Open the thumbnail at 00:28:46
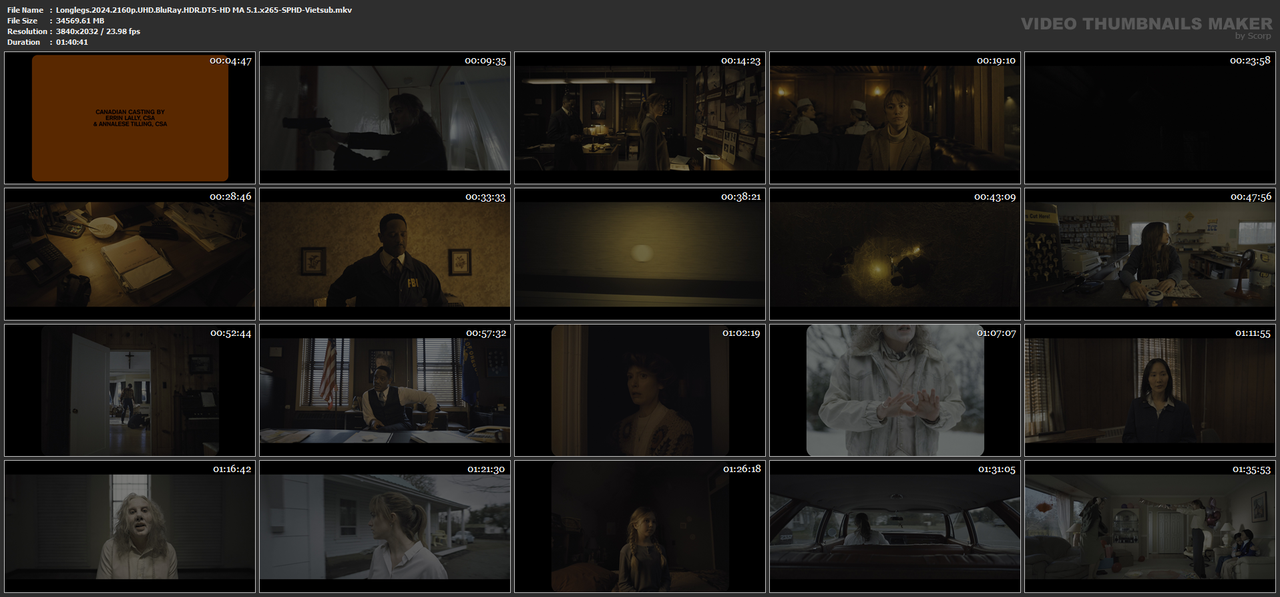 [x=130, y=254]
